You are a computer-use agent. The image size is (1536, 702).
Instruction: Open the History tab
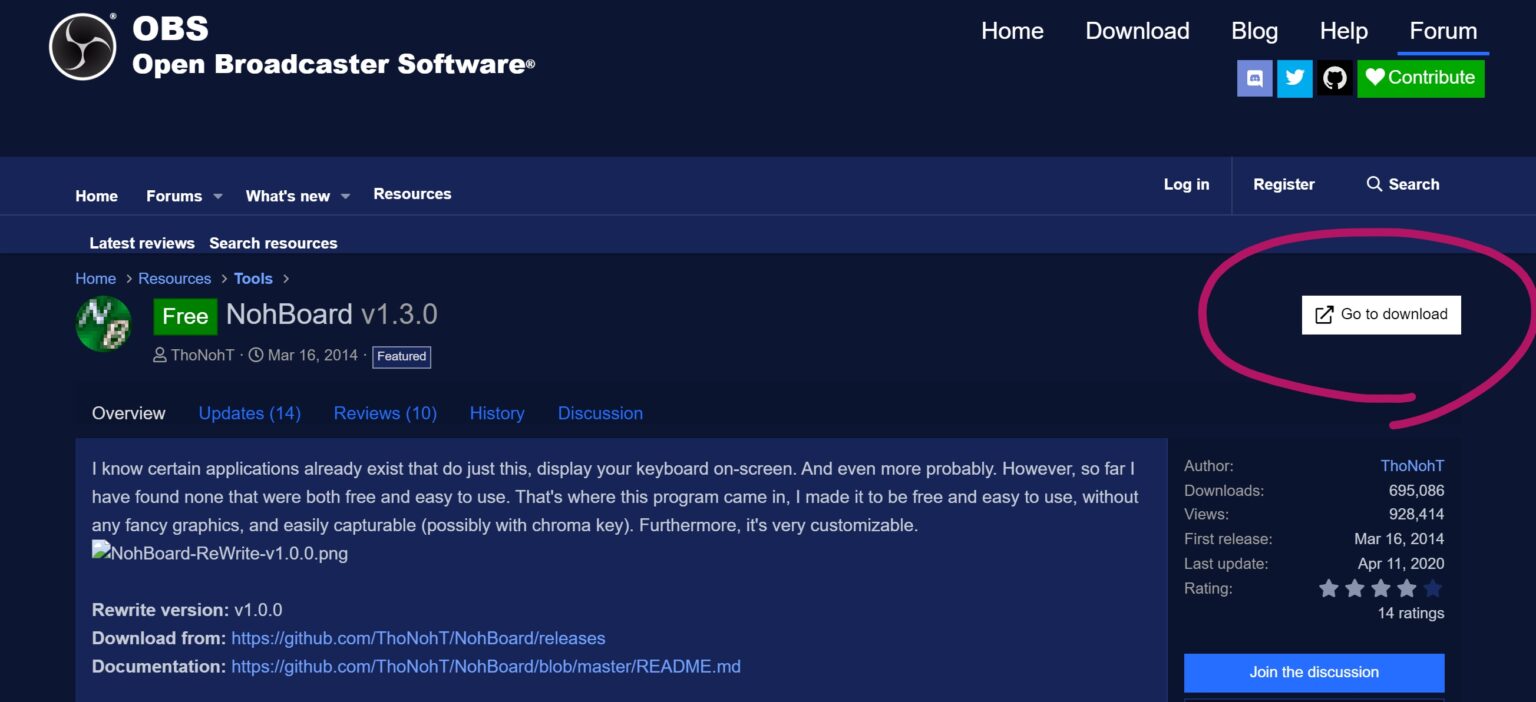[497, 413]
